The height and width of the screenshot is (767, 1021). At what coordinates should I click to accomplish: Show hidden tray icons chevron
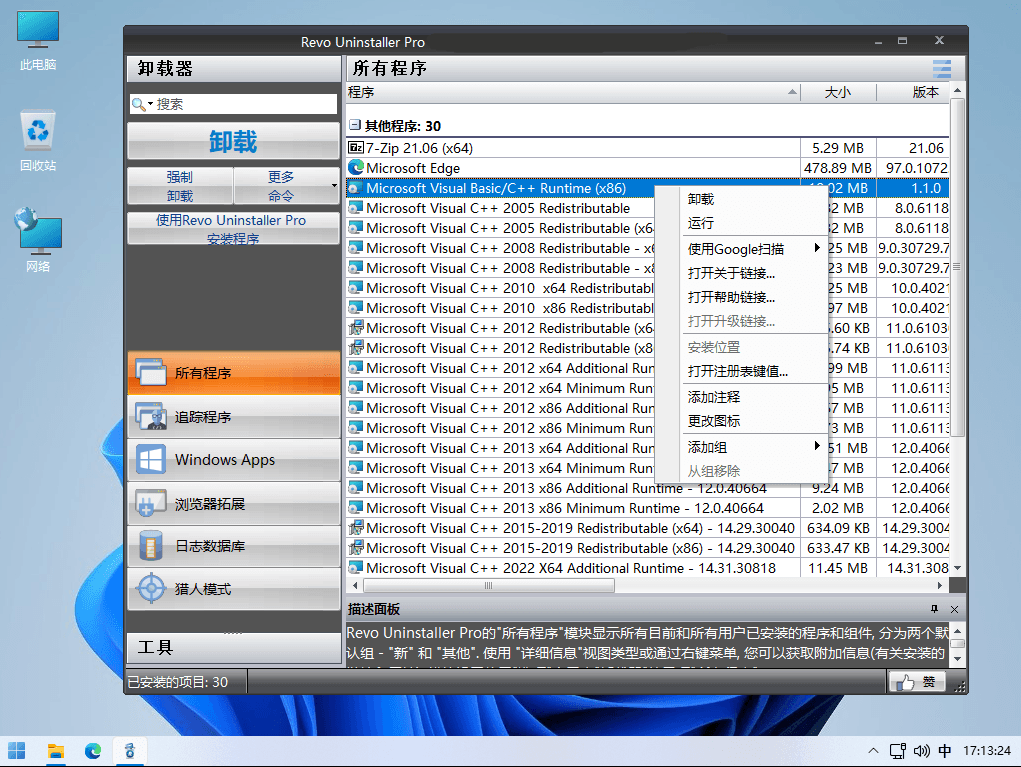[873, 751]
